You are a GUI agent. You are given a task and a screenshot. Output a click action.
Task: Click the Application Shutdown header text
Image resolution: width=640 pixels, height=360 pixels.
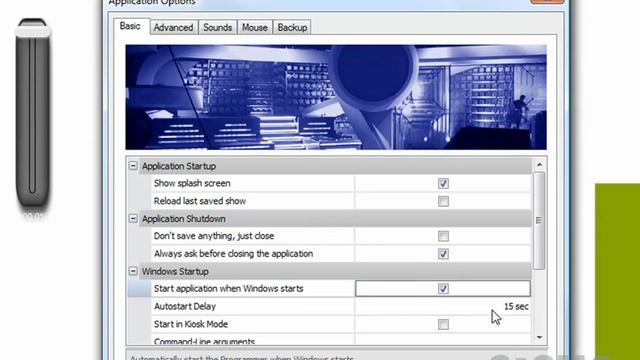[184, 219]
